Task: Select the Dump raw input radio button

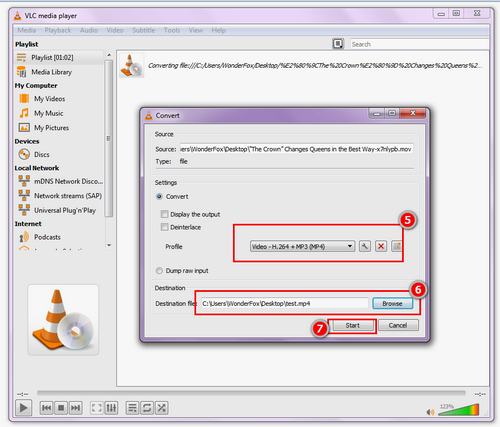Action: tap(159, 271)
